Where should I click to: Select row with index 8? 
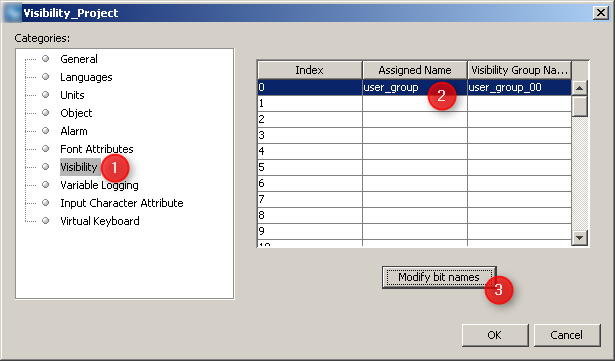[415, 215]
